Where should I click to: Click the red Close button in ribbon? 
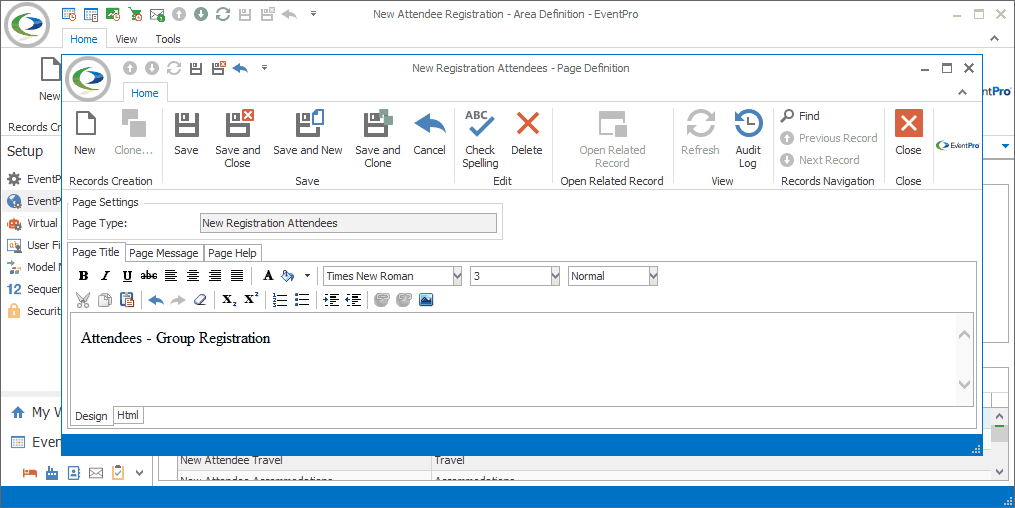pos(908,134)
